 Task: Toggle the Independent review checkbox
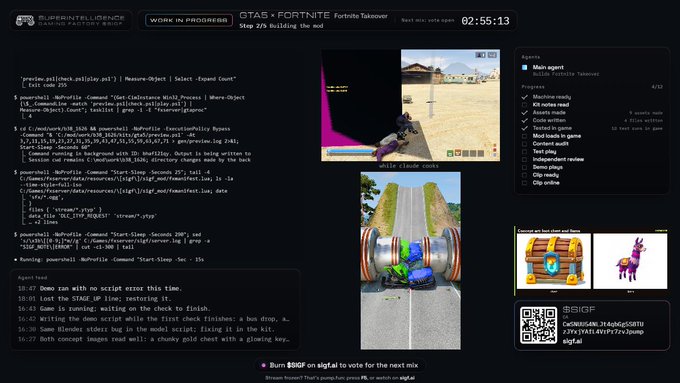524,160
